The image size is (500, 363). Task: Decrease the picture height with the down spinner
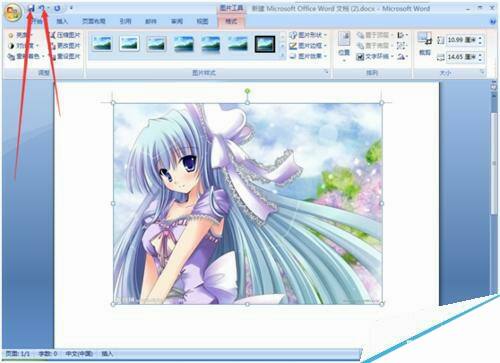coord(480,43)
